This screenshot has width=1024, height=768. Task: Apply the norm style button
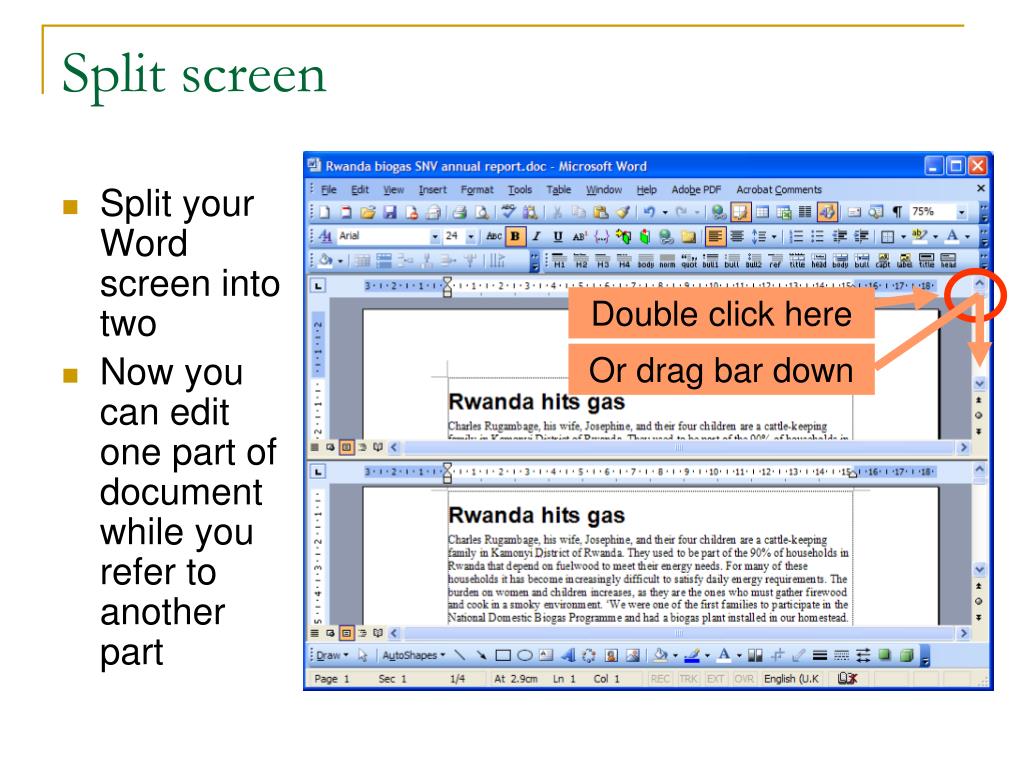pos(667,261)
